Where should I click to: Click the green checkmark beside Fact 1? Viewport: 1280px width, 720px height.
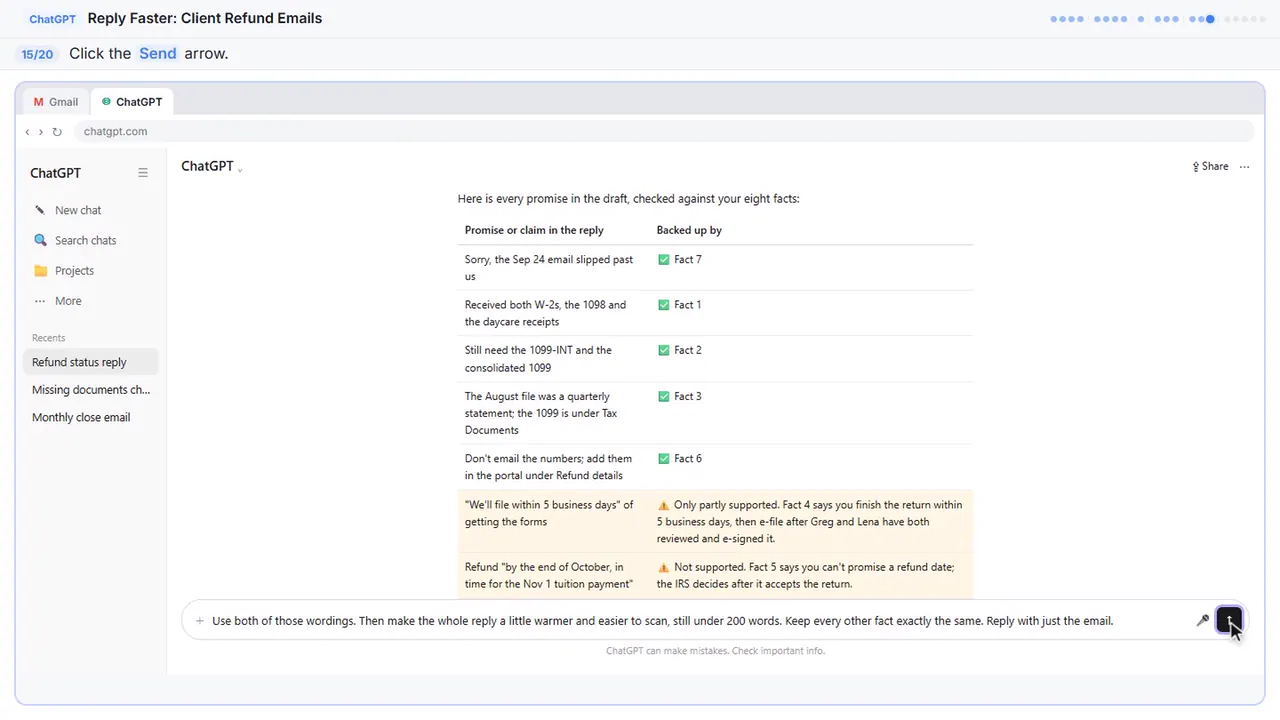coord(663,305)
